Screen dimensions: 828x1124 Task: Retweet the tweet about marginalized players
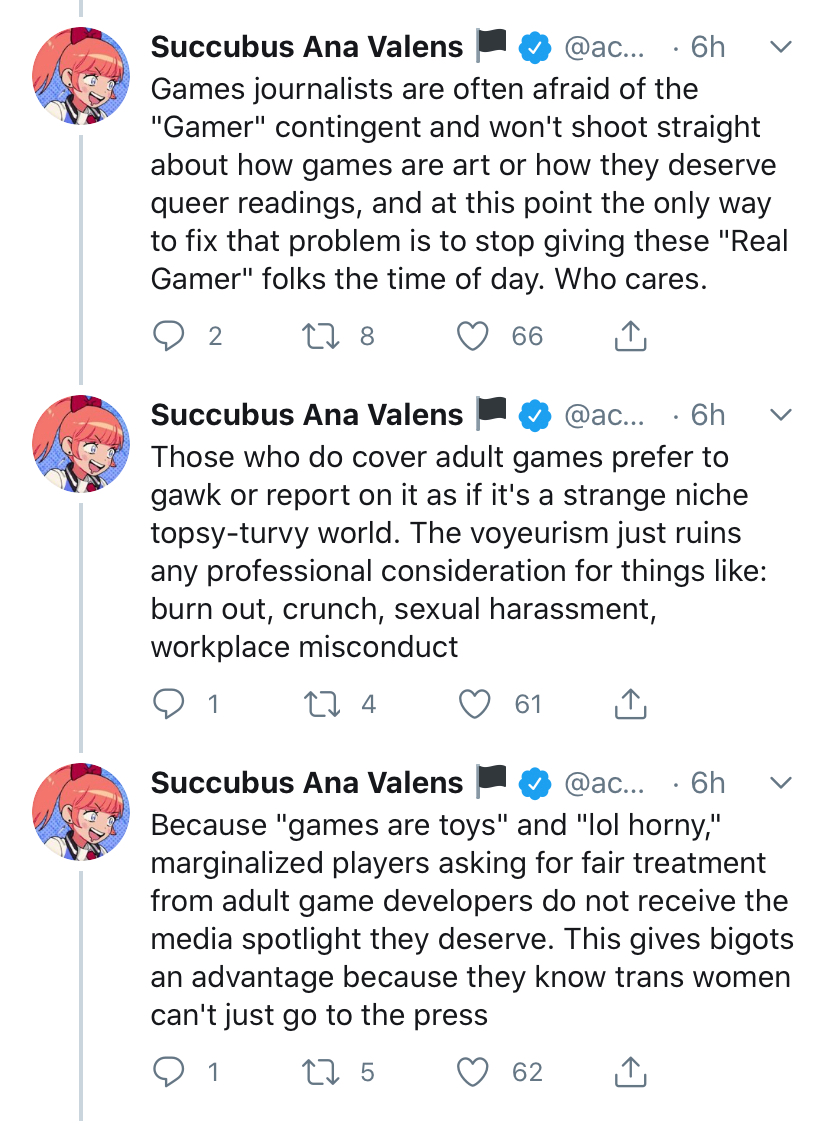[x=322, y=1073]
